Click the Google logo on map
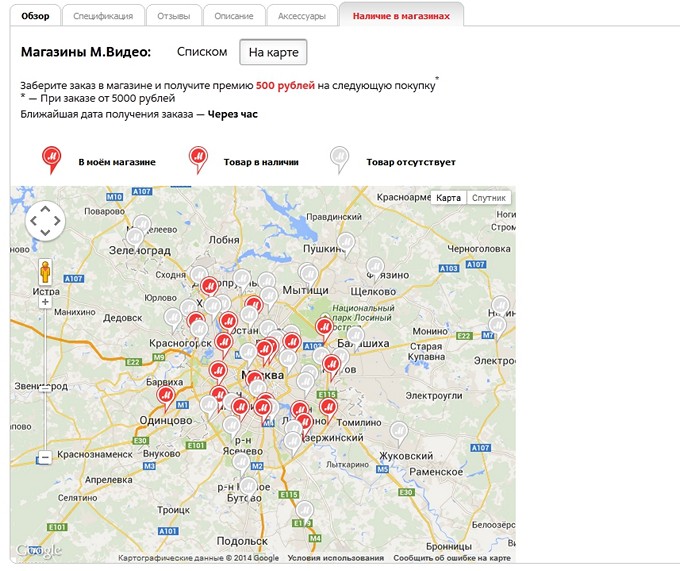The image size is (680, 571). point(39,550)
